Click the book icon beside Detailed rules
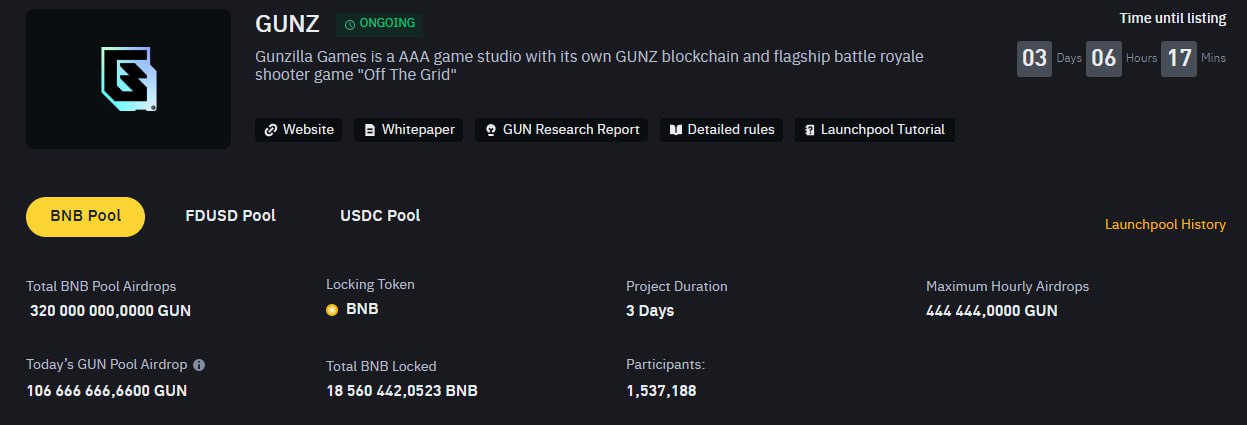The image size is (1247, 425). click(675, 130)
